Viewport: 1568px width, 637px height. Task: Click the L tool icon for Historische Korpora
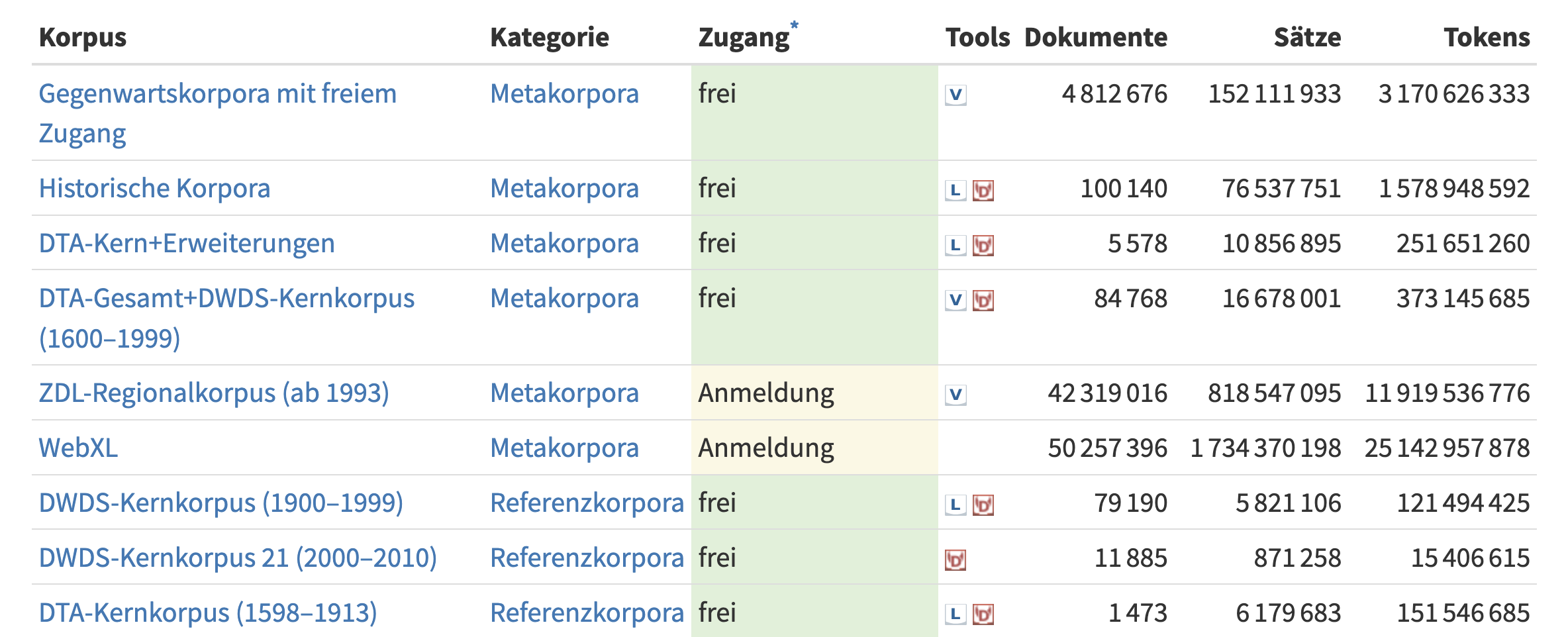click(x=955, y=191)
